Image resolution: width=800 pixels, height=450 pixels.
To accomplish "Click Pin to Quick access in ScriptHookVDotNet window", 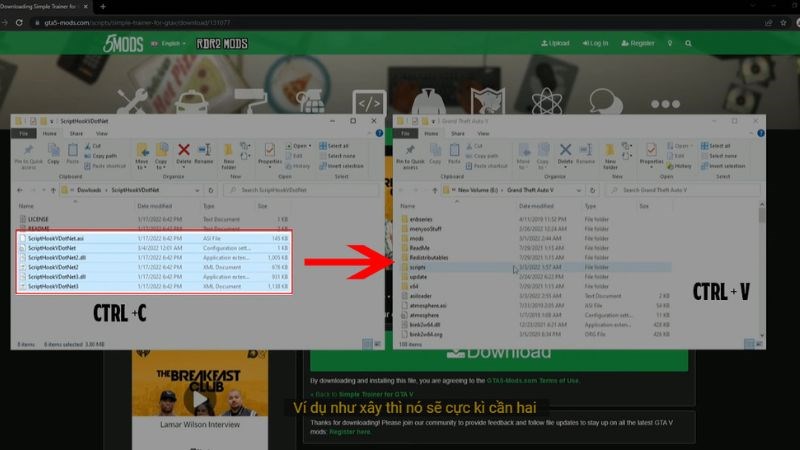I will tap(29, 156).
